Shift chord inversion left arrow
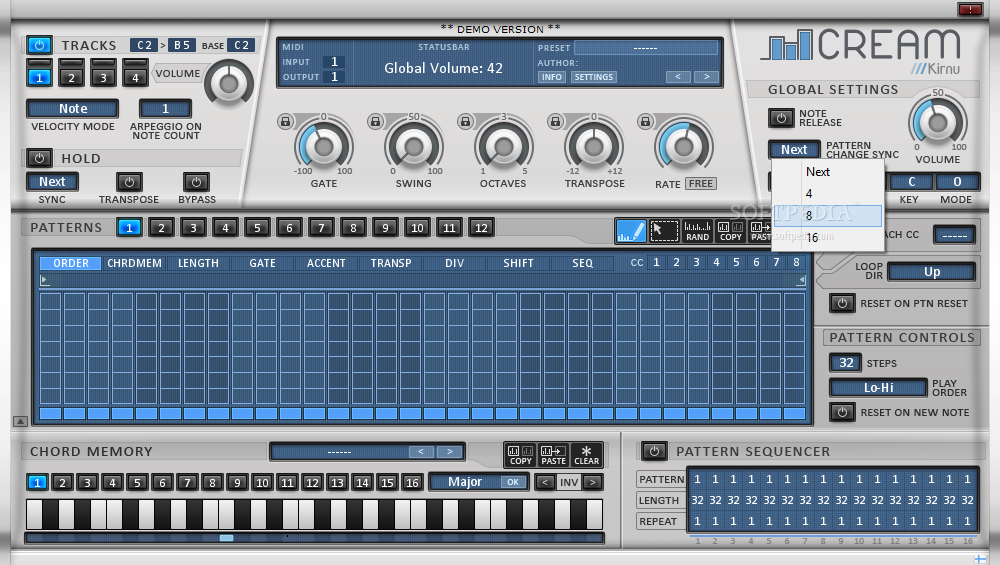Viewport: 1000px width, 565px height. click(545, 482)
